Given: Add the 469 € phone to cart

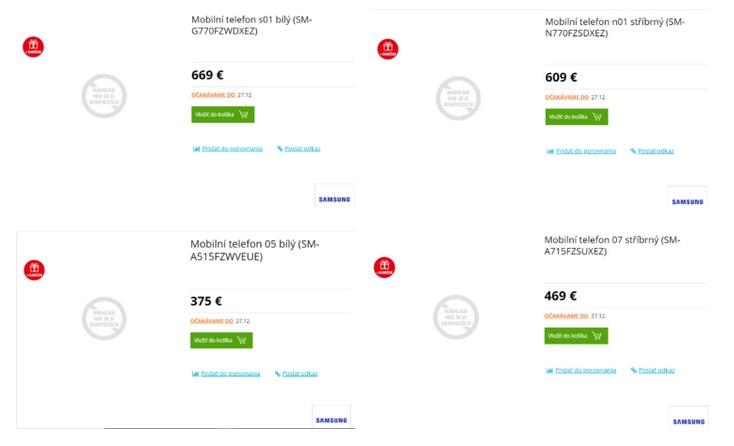Looking at the screenshot, I should (x=576, y=336).
